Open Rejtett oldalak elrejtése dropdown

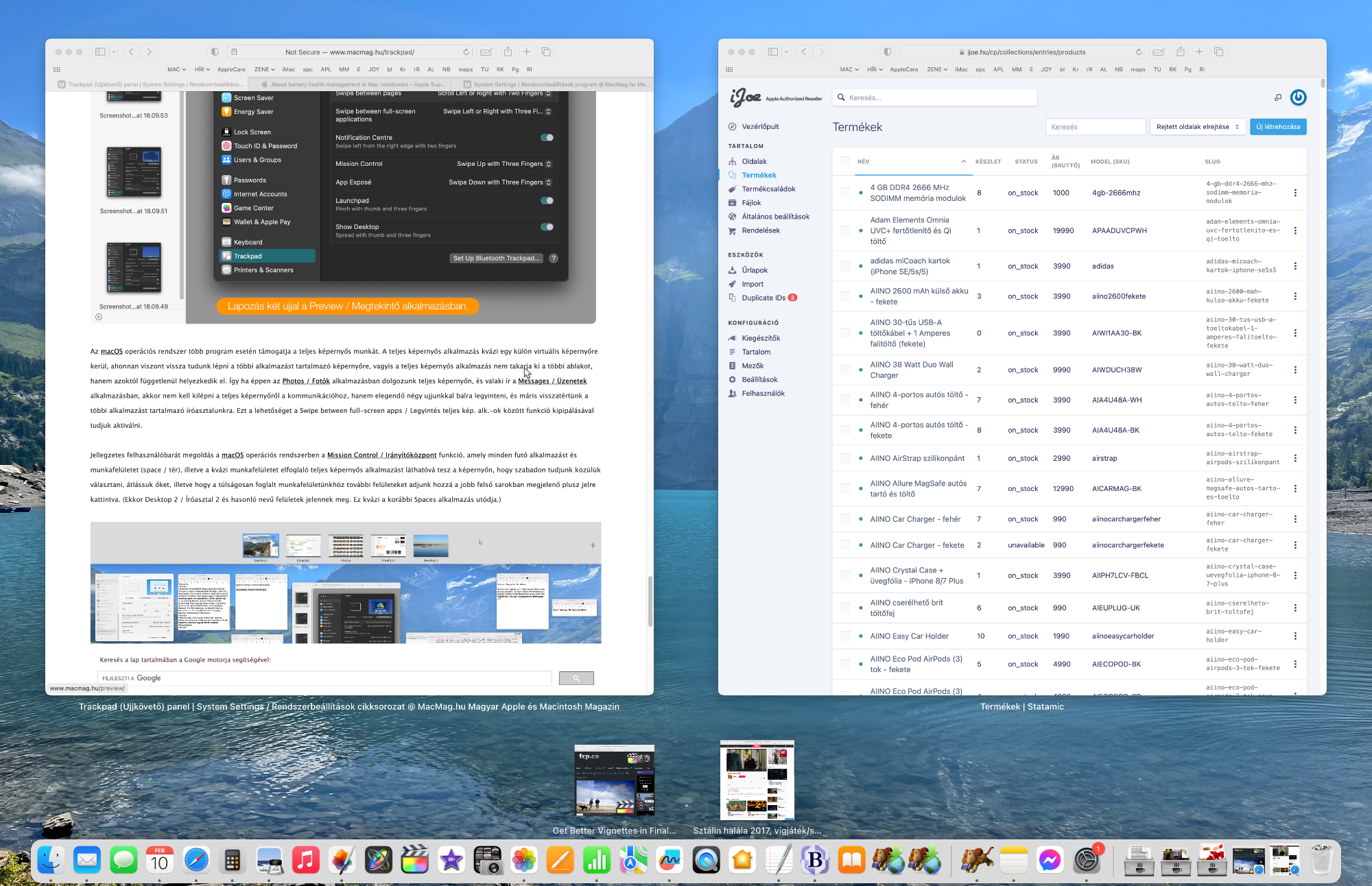(x=1198, y=127)
